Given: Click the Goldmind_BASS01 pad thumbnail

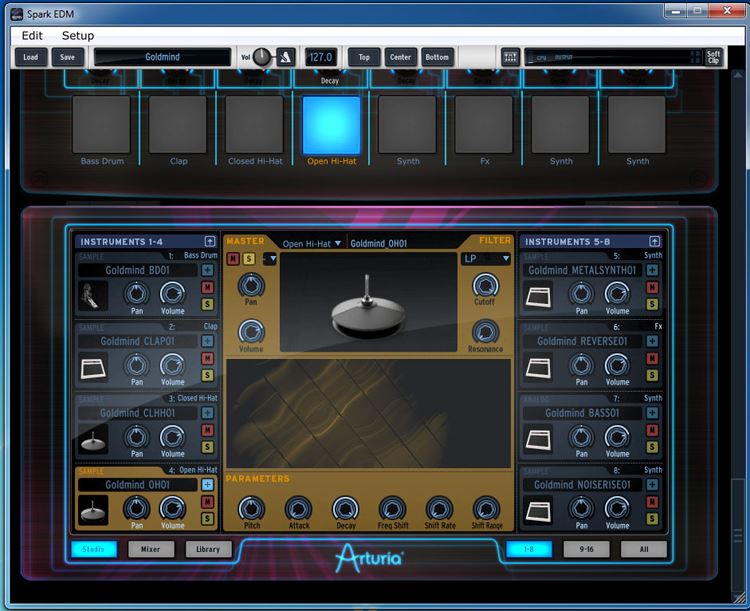Looking at the screenshot, I should [x=538, y=438].
